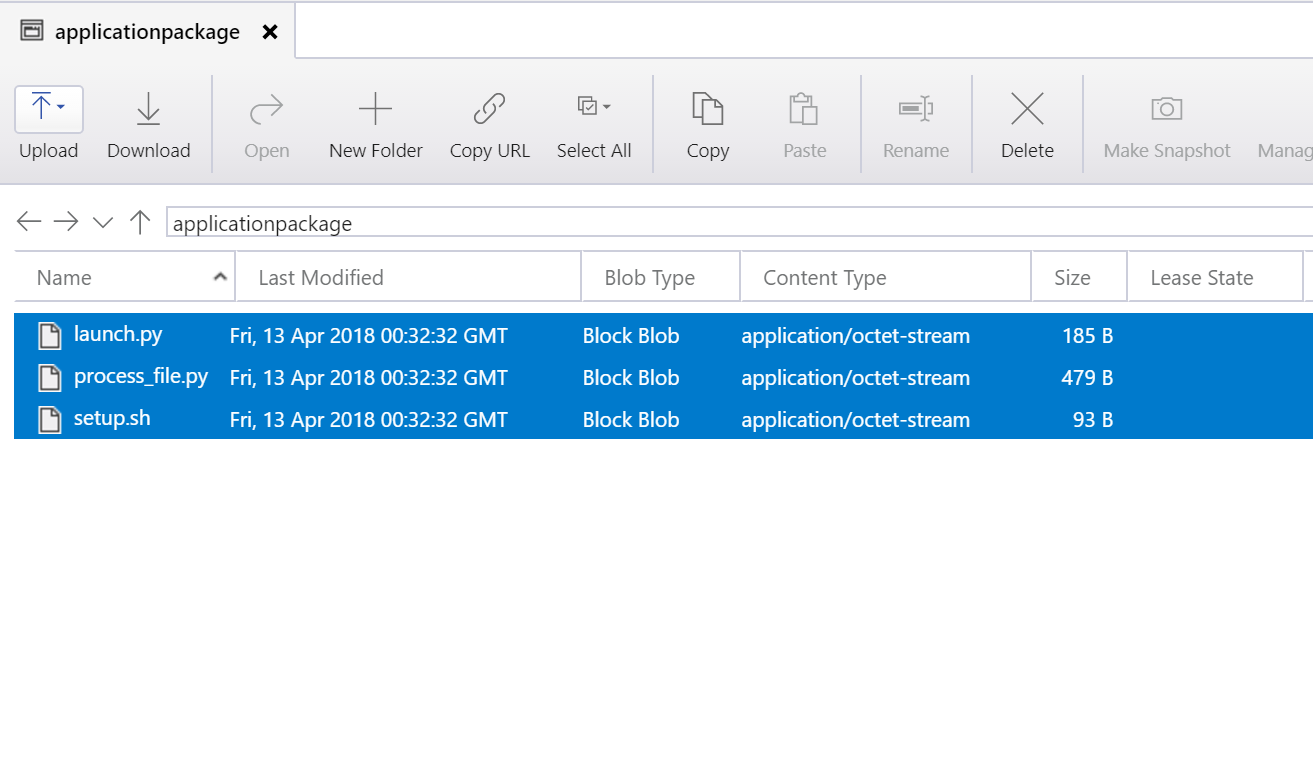Click the Open toolbar icon
Screen dimensions: 1313x774
pyautogui.click(x=267, y=108)
